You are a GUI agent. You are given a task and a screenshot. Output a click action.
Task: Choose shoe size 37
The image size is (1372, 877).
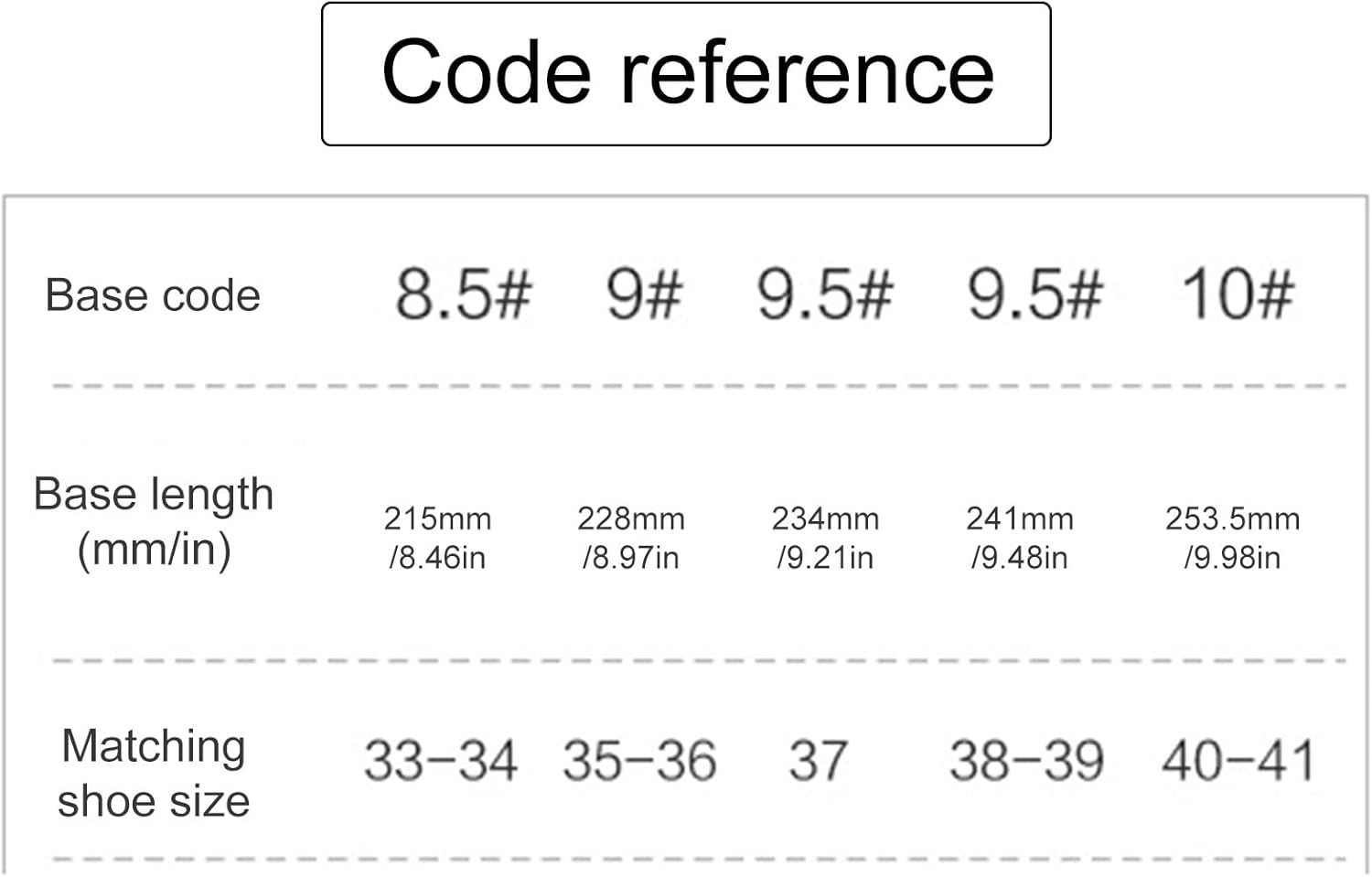pos(818,760)
